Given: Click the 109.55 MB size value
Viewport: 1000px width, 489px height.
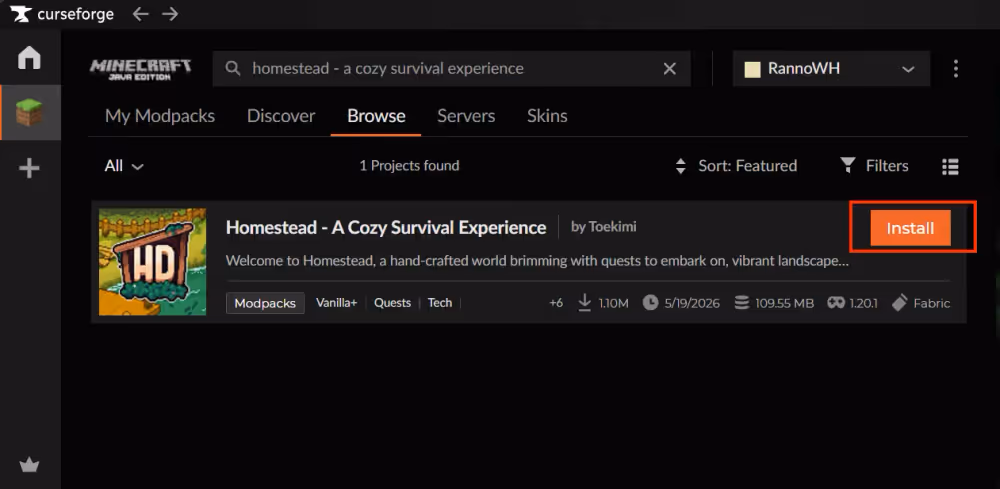Looking at the screenshot, I should point(784,303).
